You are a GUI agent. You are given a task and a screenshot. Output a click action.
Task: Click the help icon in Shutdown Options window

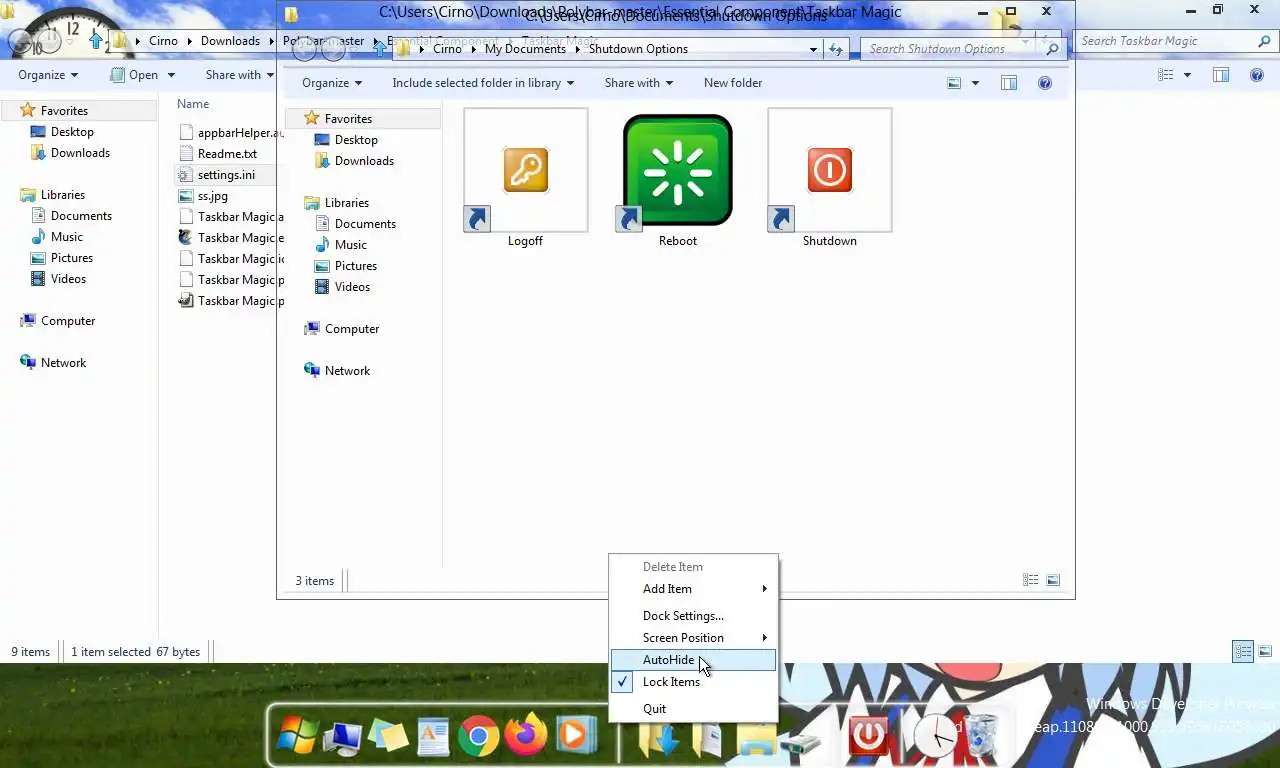(1045, 83)
